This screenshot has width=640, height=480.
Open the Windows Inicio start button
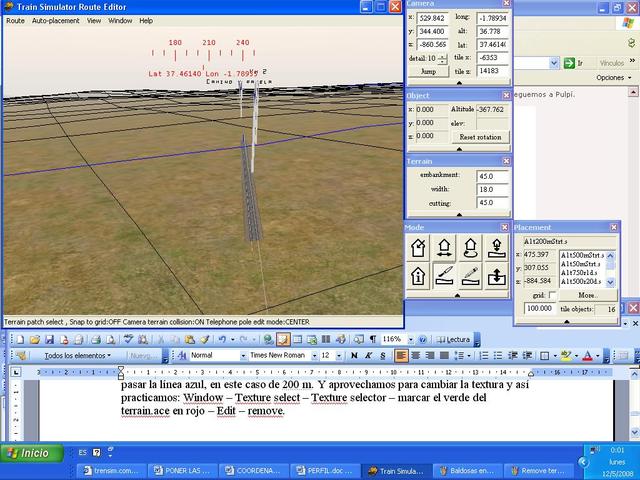coord(28,453)
